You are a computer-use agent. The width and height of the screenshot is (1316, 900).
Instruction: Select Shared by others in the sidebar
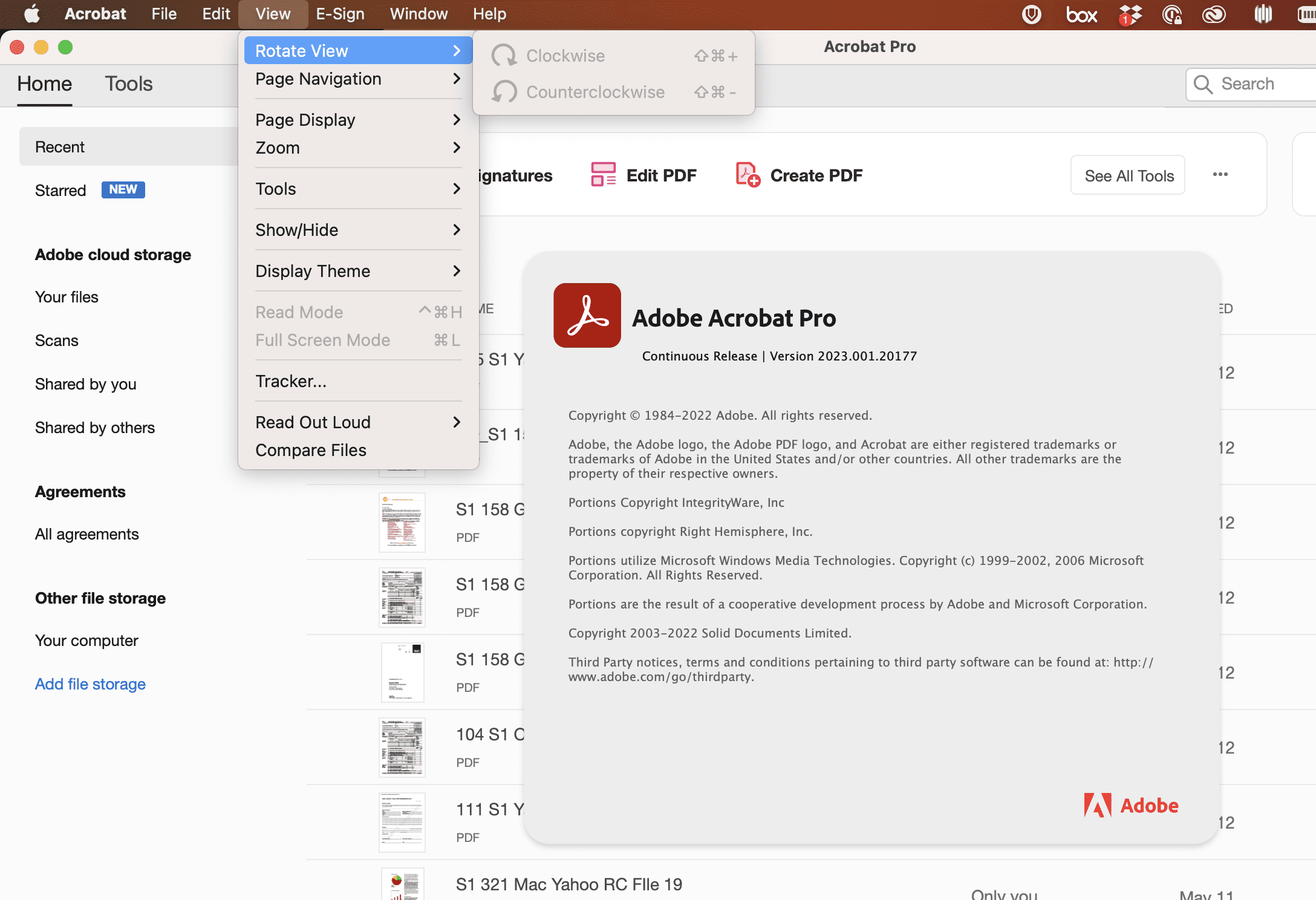pos(94,428)
